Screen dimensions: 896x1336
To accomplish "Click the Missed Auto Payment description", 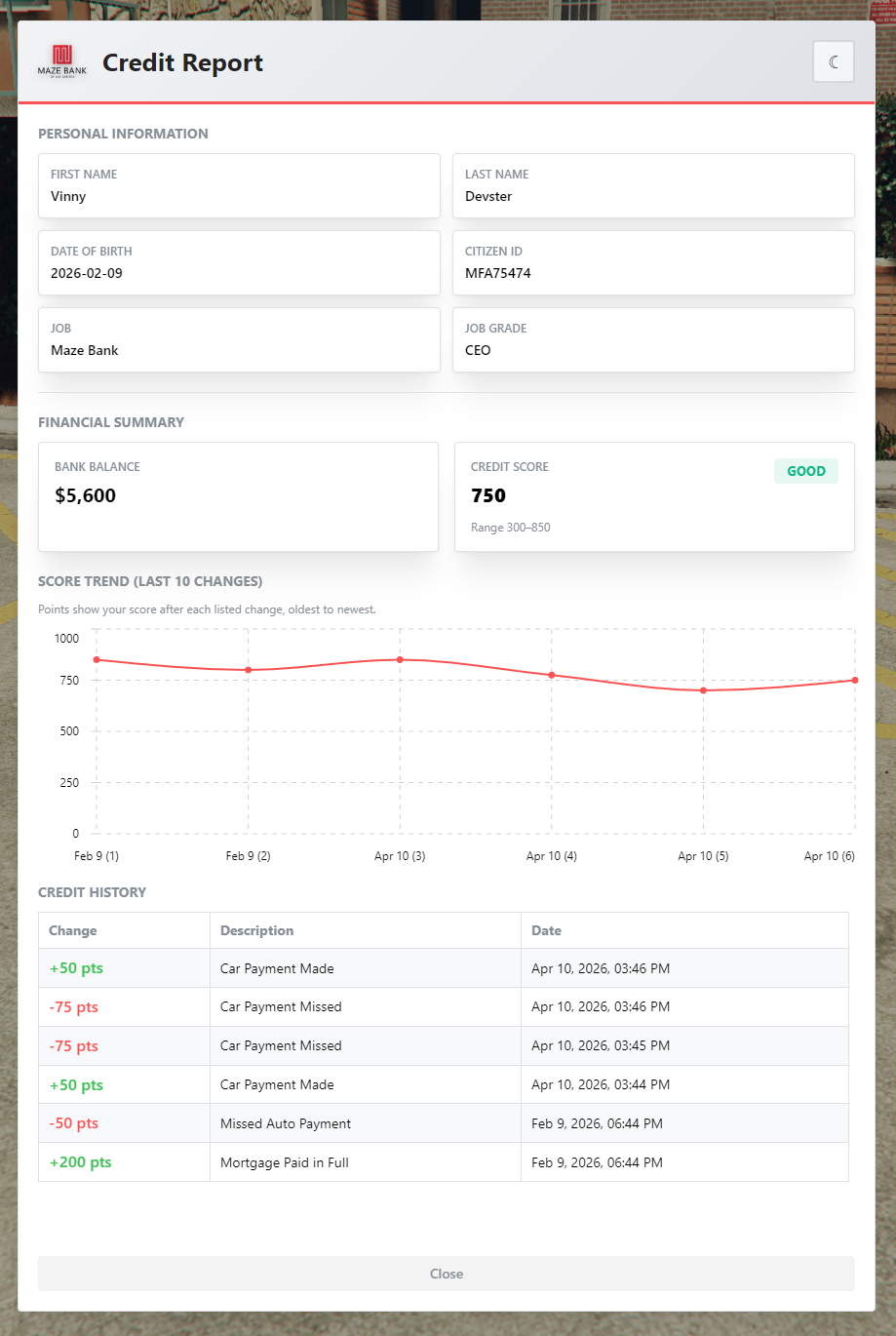I will [286, 1123].
